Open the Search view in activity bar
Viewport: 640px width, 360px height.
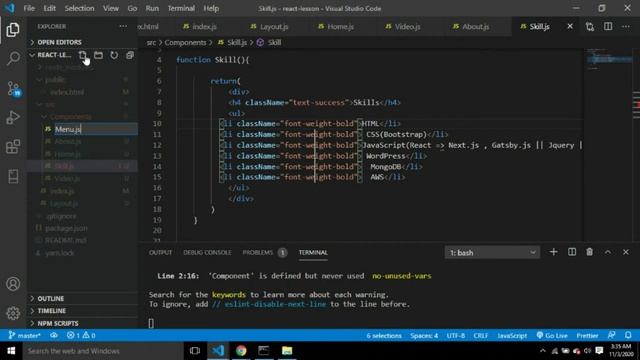(13, 59)
